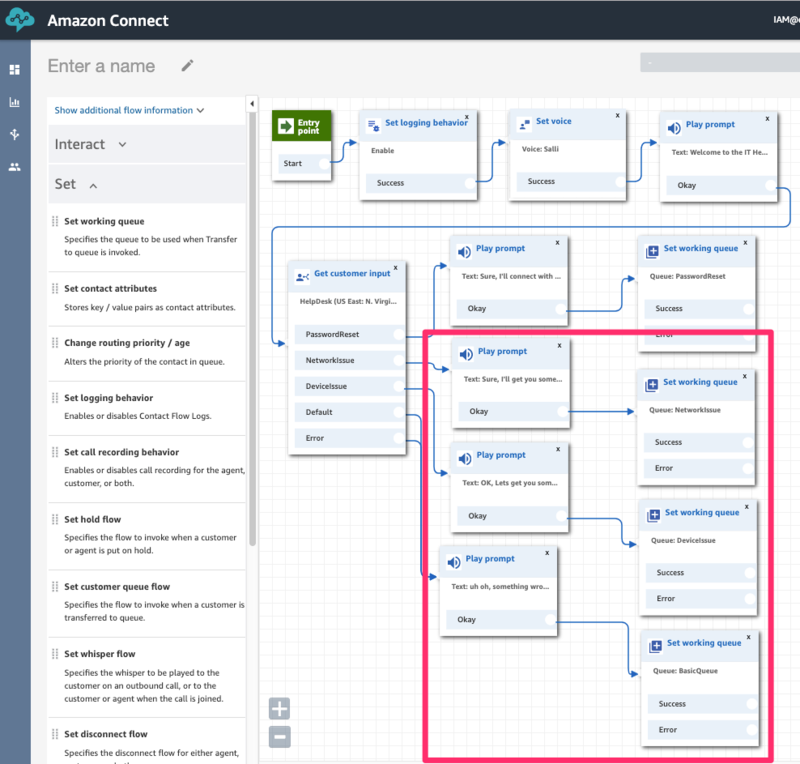Select the Set logging behavior library block
This screenshot has width=800, height=764.
click(147, 407)
